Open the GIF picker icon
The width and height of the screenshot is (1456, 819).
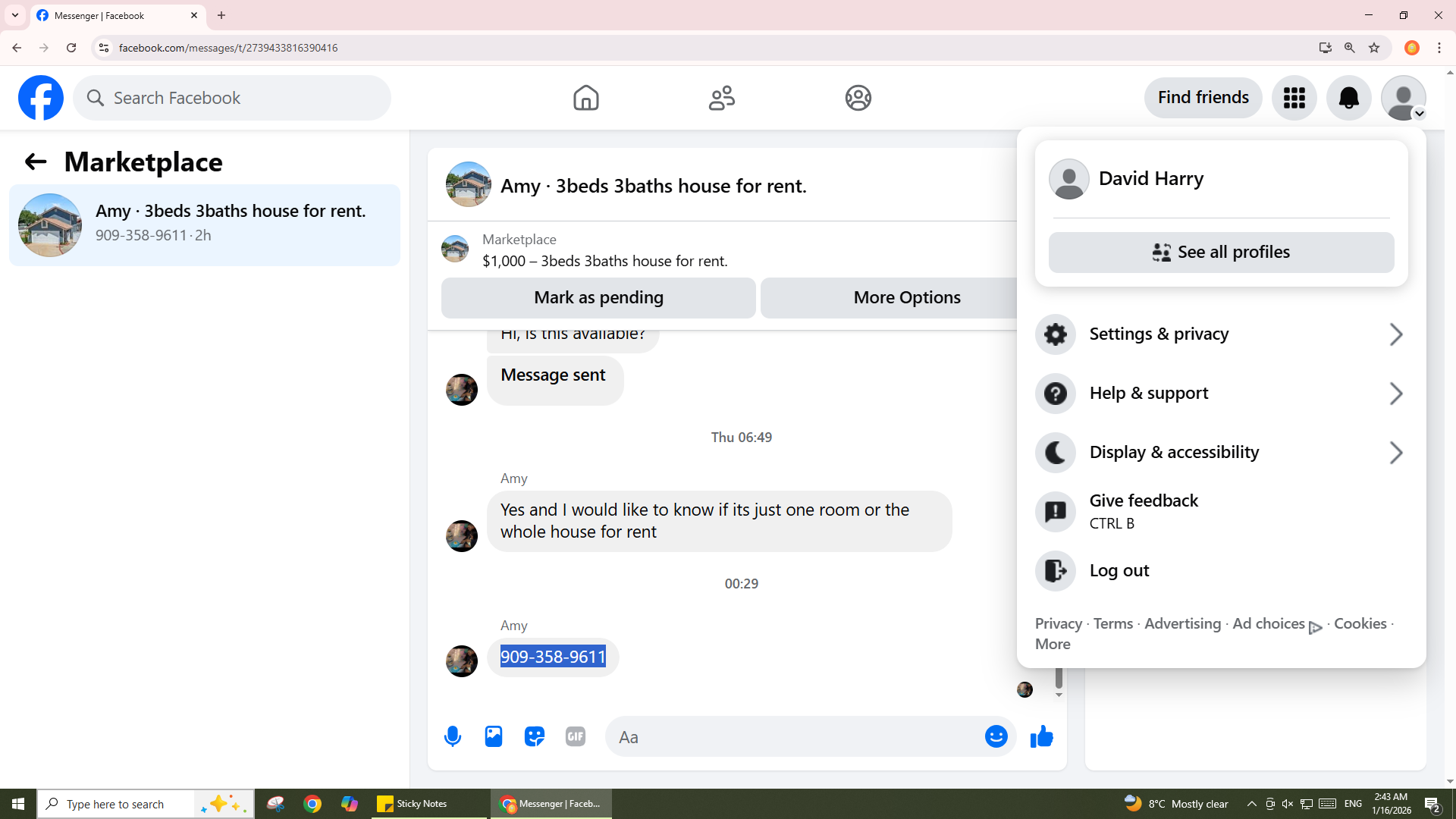[576, 736]
